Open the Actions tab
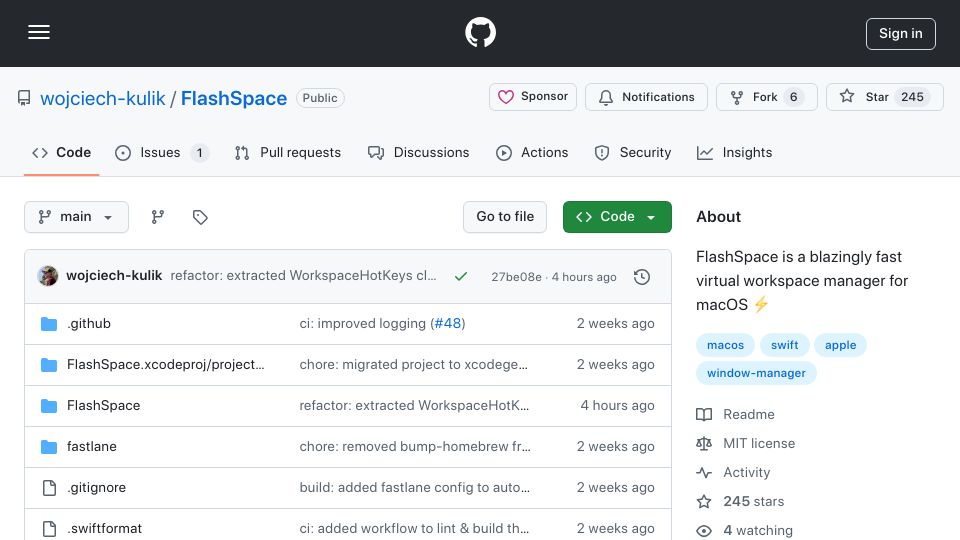Viewport: 960px width, 540px height. tap(532, 152)
